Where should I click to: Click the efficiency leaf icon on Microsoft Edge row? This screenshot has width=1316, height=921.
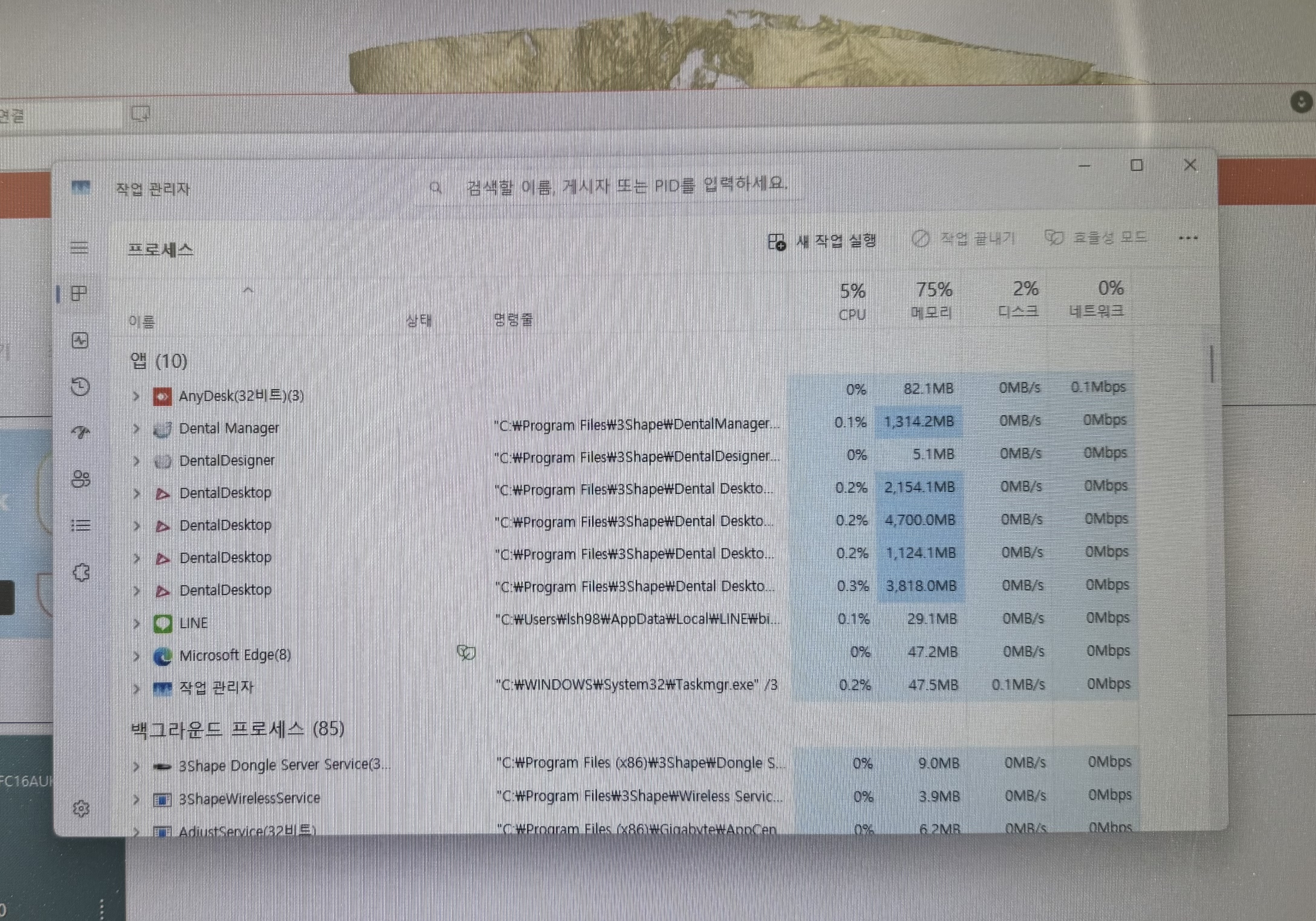466,652
